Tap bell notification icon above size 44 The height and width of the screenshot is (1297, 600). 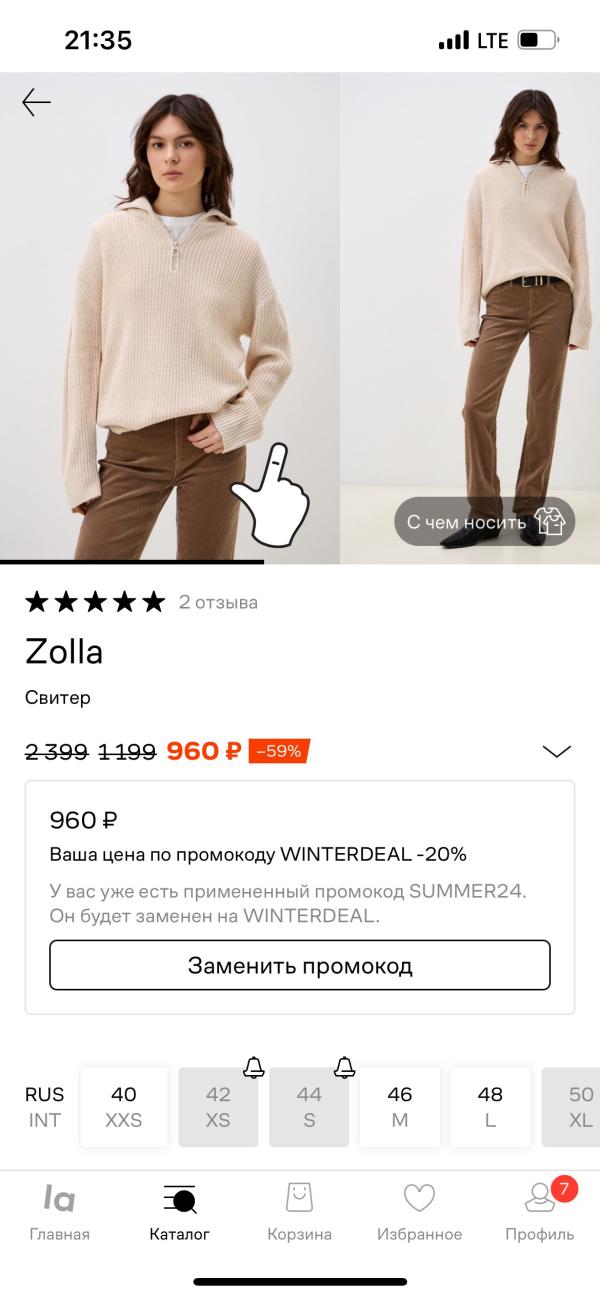(x=345, y=1067)
